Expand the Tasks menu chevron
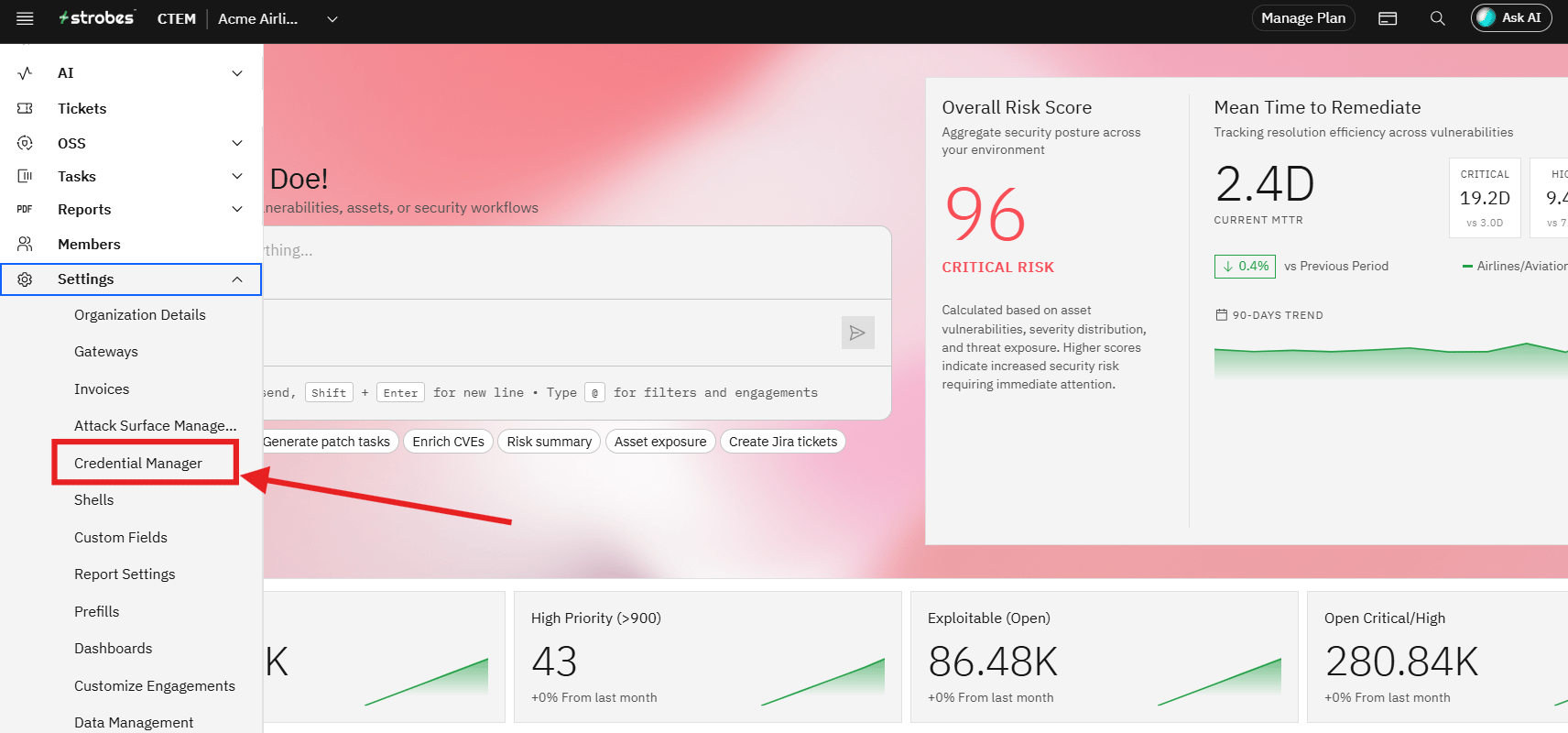 237,176
